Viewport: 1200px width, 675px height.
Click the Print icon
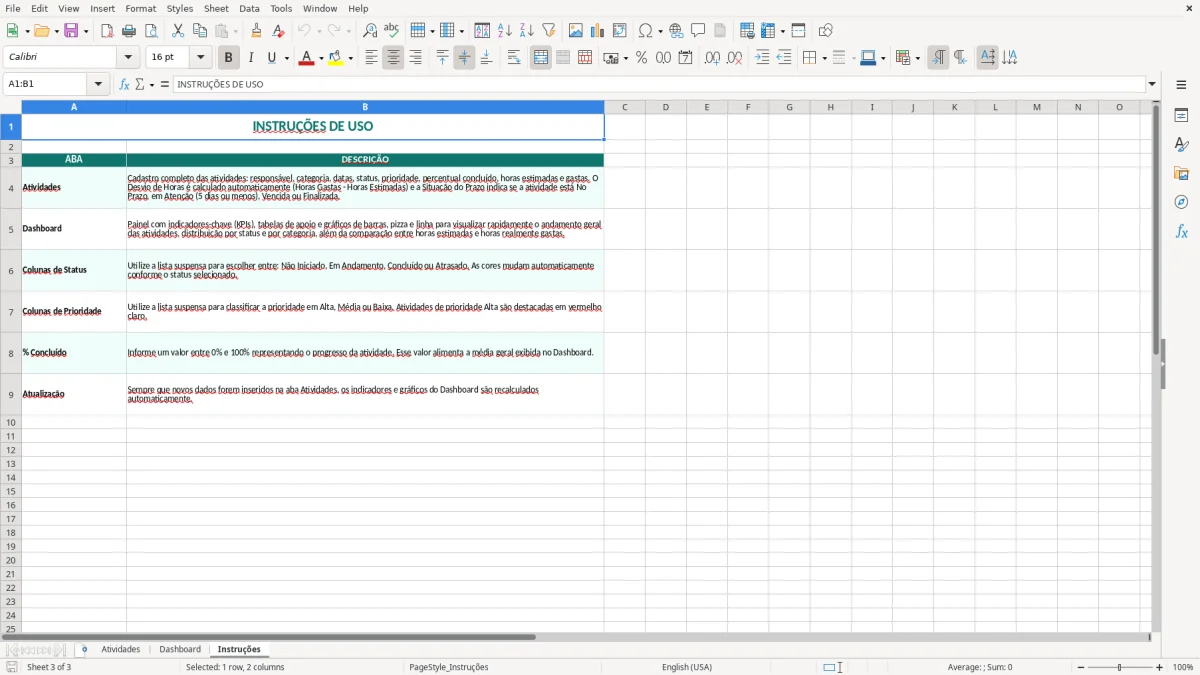(129, 31)
